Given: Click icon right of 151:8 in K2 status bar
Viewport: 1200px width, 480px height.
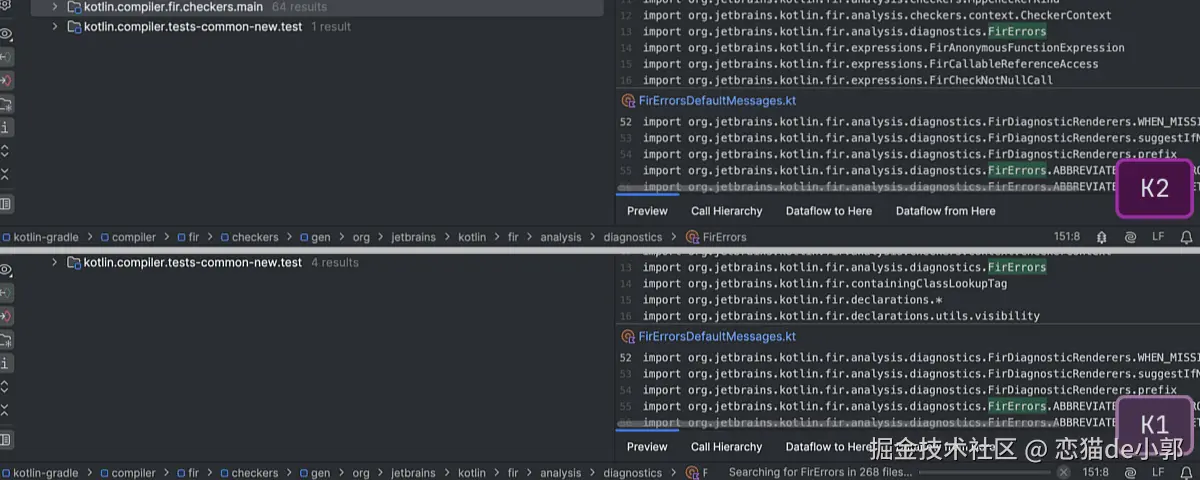Looking at the screenshot, I should click(x=1101, y=237).
